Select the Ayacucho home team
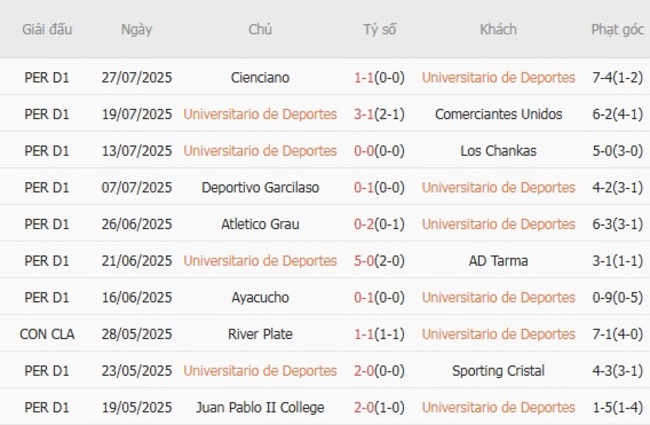 click(260, 297)
